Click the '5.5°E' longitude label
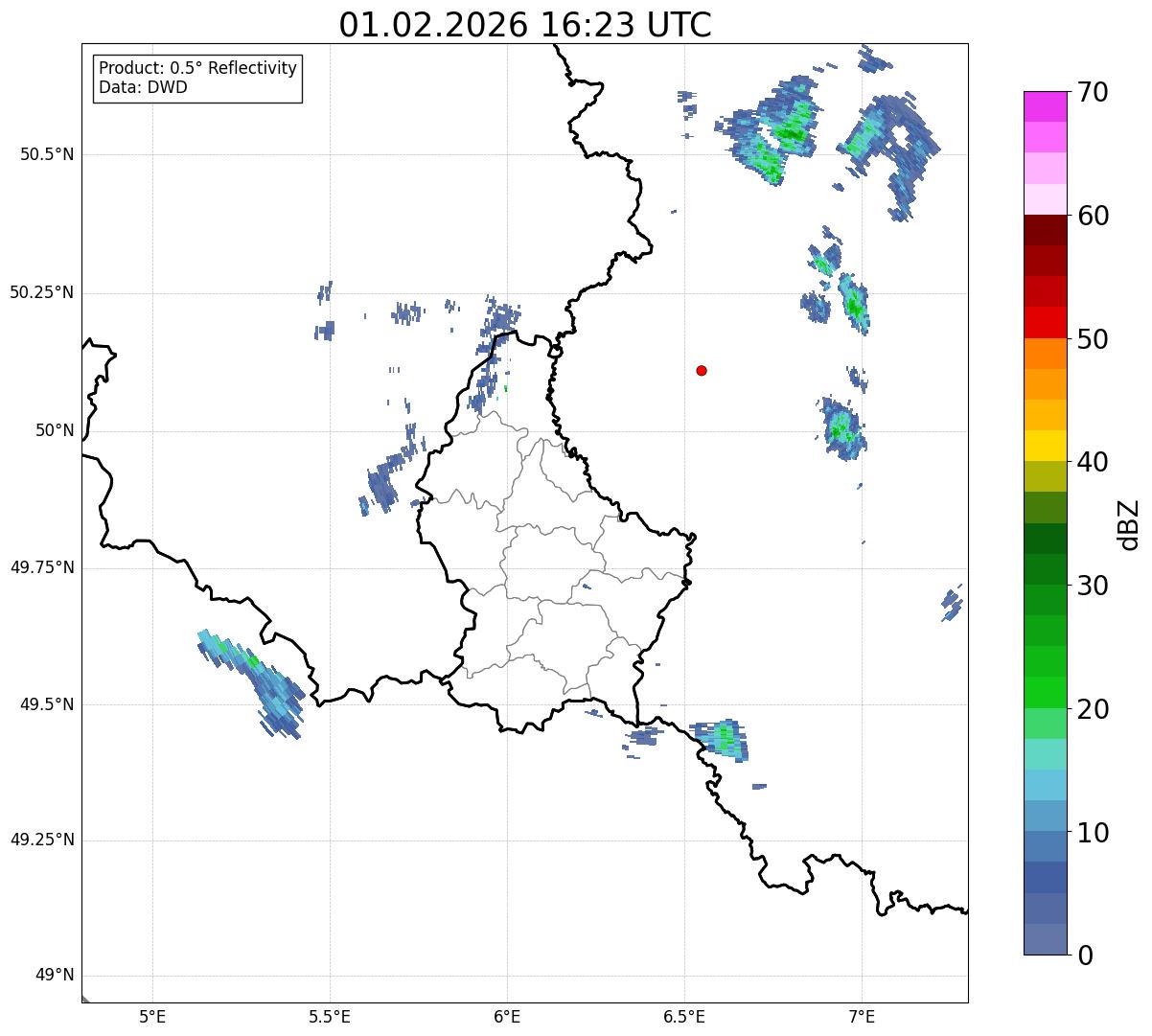 [x=330, y=1017]
